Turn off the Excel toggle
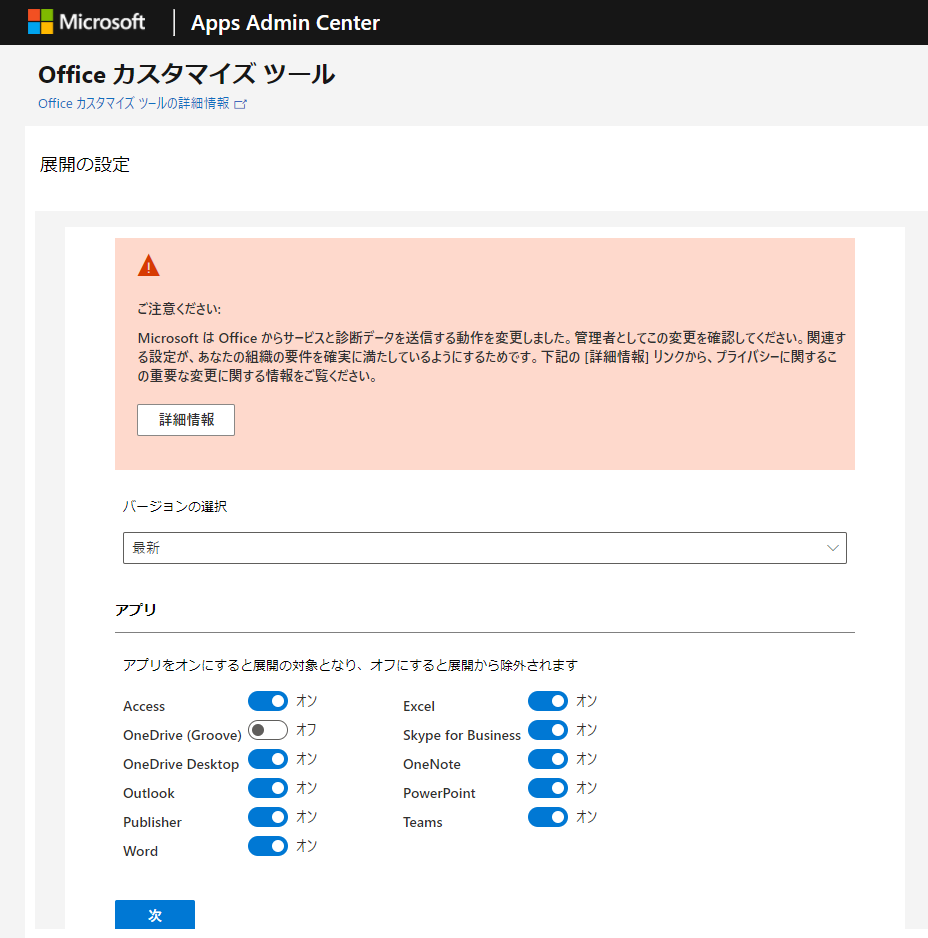Image resolution: width=928 pixels, height=938 pixels. 547,700
